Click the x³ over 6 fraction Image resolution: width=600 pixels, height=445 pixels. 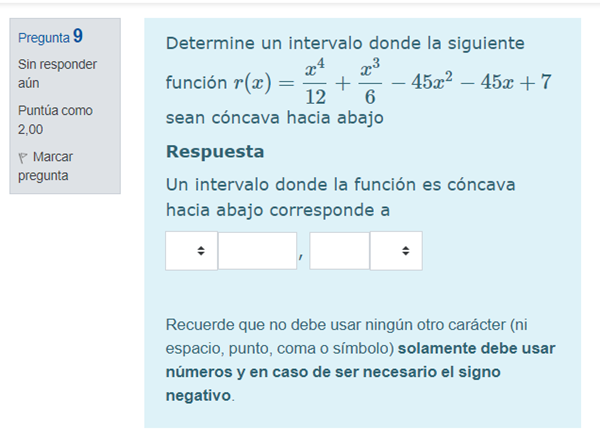coord(369,82)
